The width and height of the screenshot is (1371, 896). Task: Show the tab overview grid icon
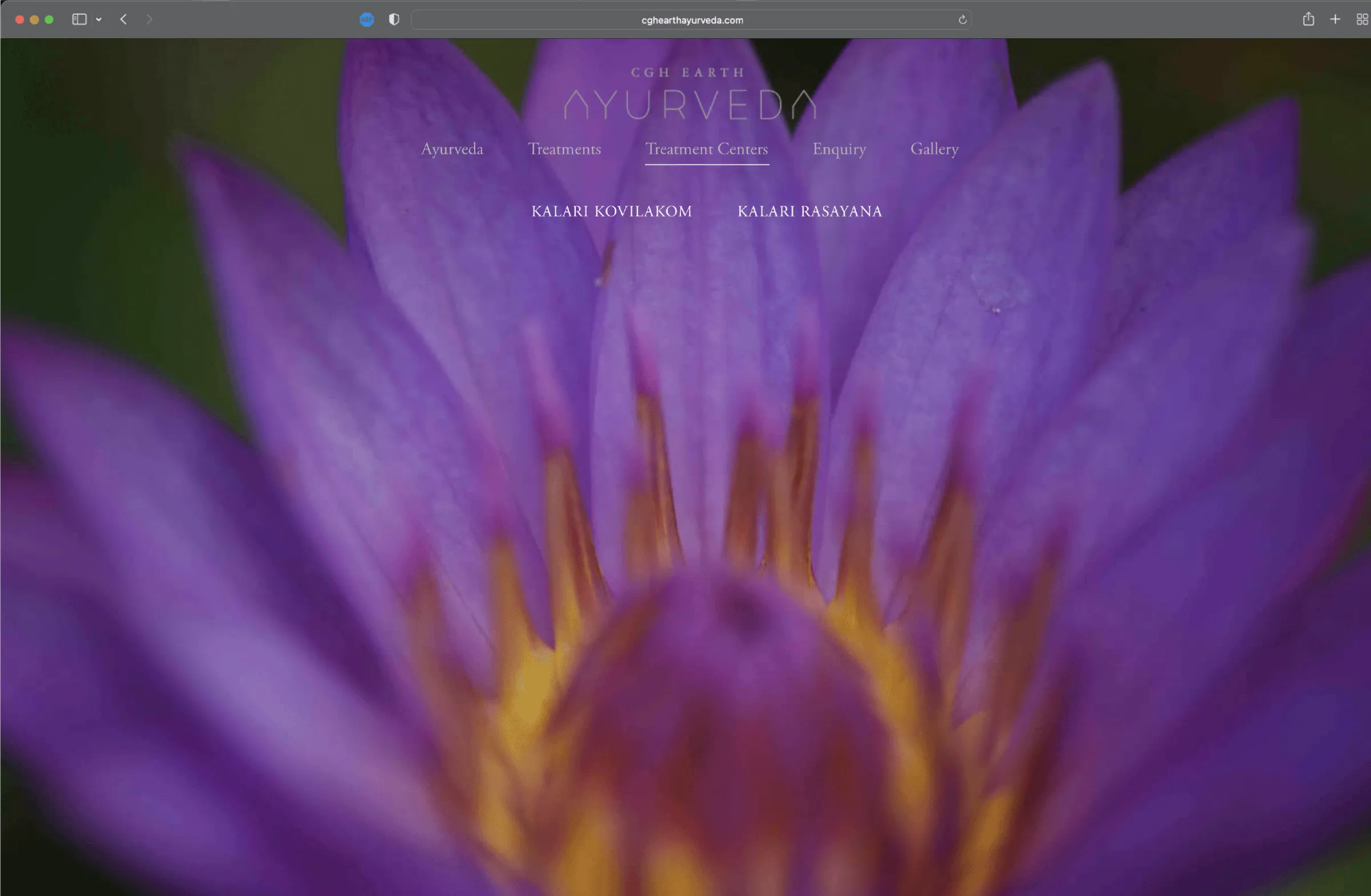coord(1362,19)
